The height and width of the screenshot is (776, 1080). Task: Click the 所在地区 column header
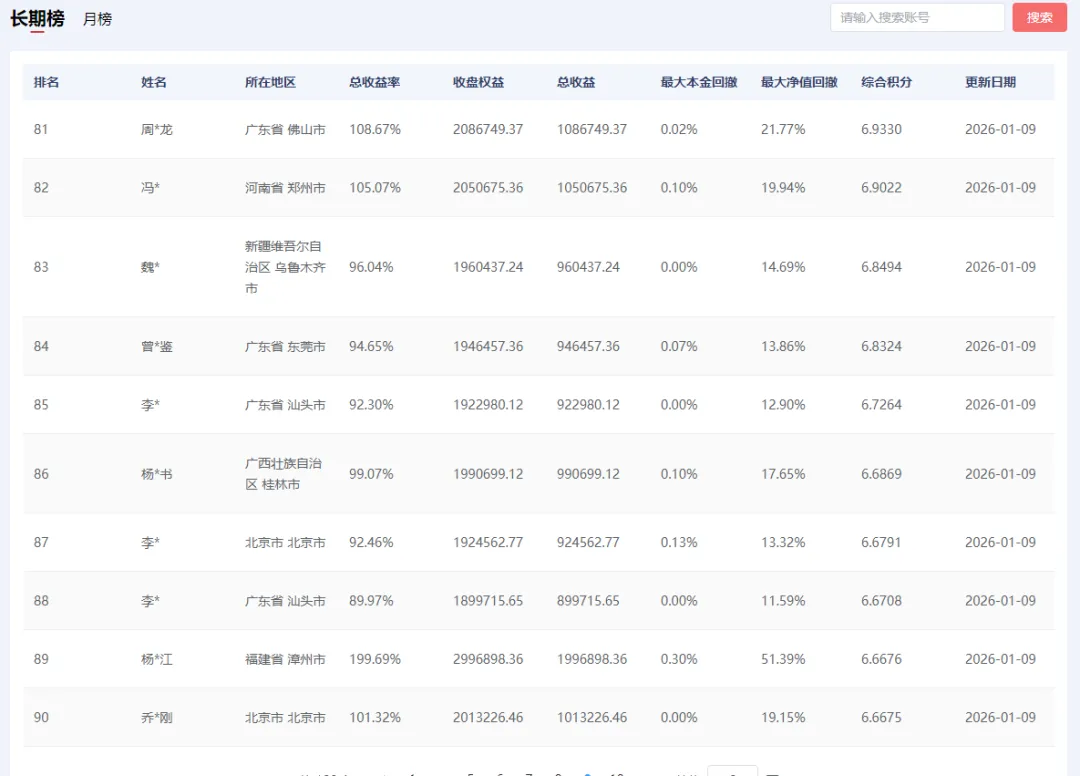pos(270,82)
